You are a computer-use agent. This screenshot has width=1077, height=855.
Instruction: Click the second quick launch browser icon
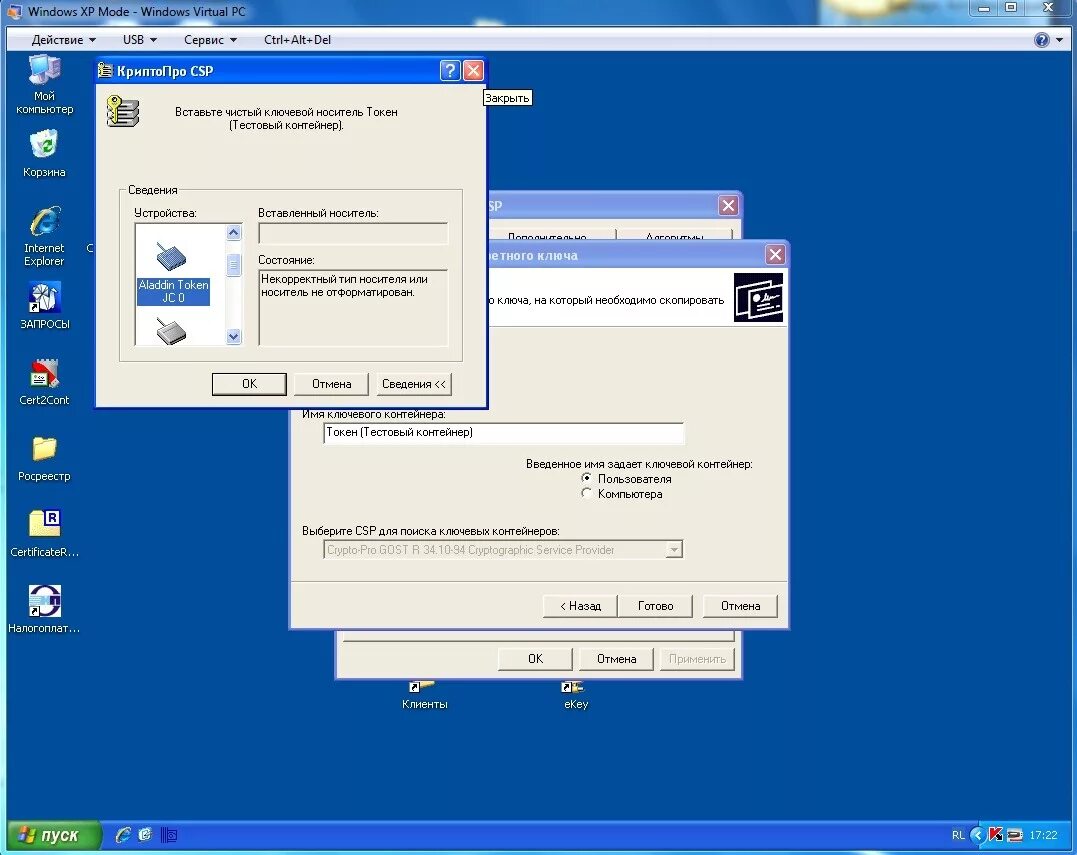click(145, 834)
